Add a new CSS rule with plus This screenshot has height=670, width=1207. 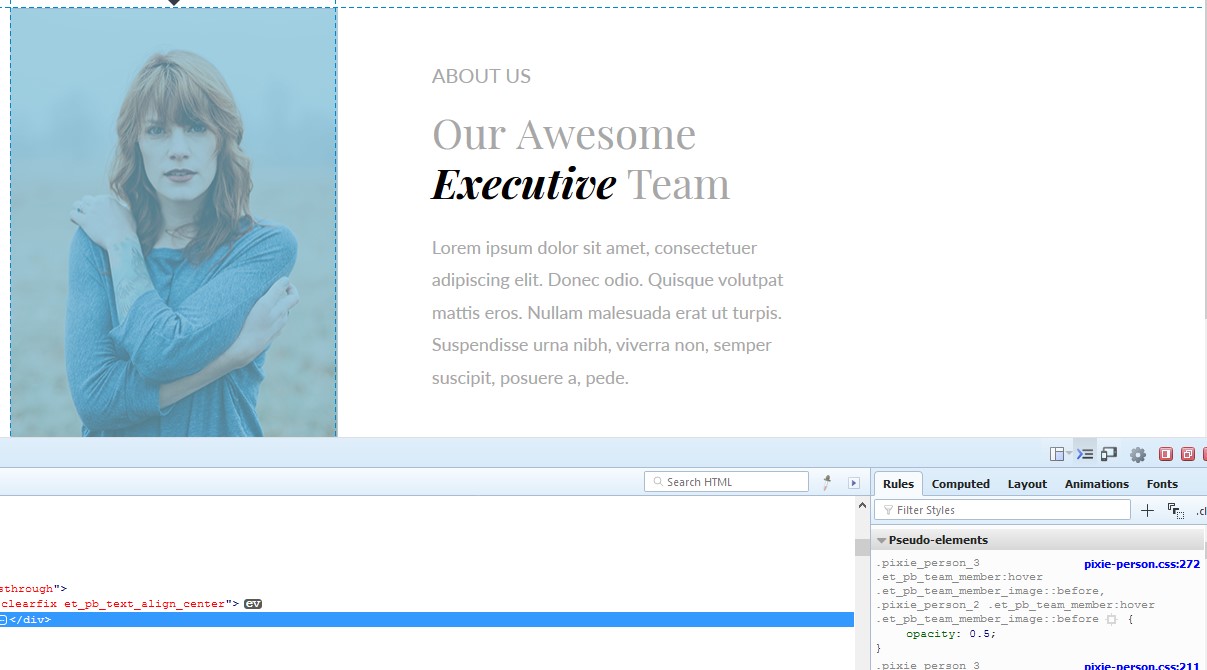click(1147, 511)
